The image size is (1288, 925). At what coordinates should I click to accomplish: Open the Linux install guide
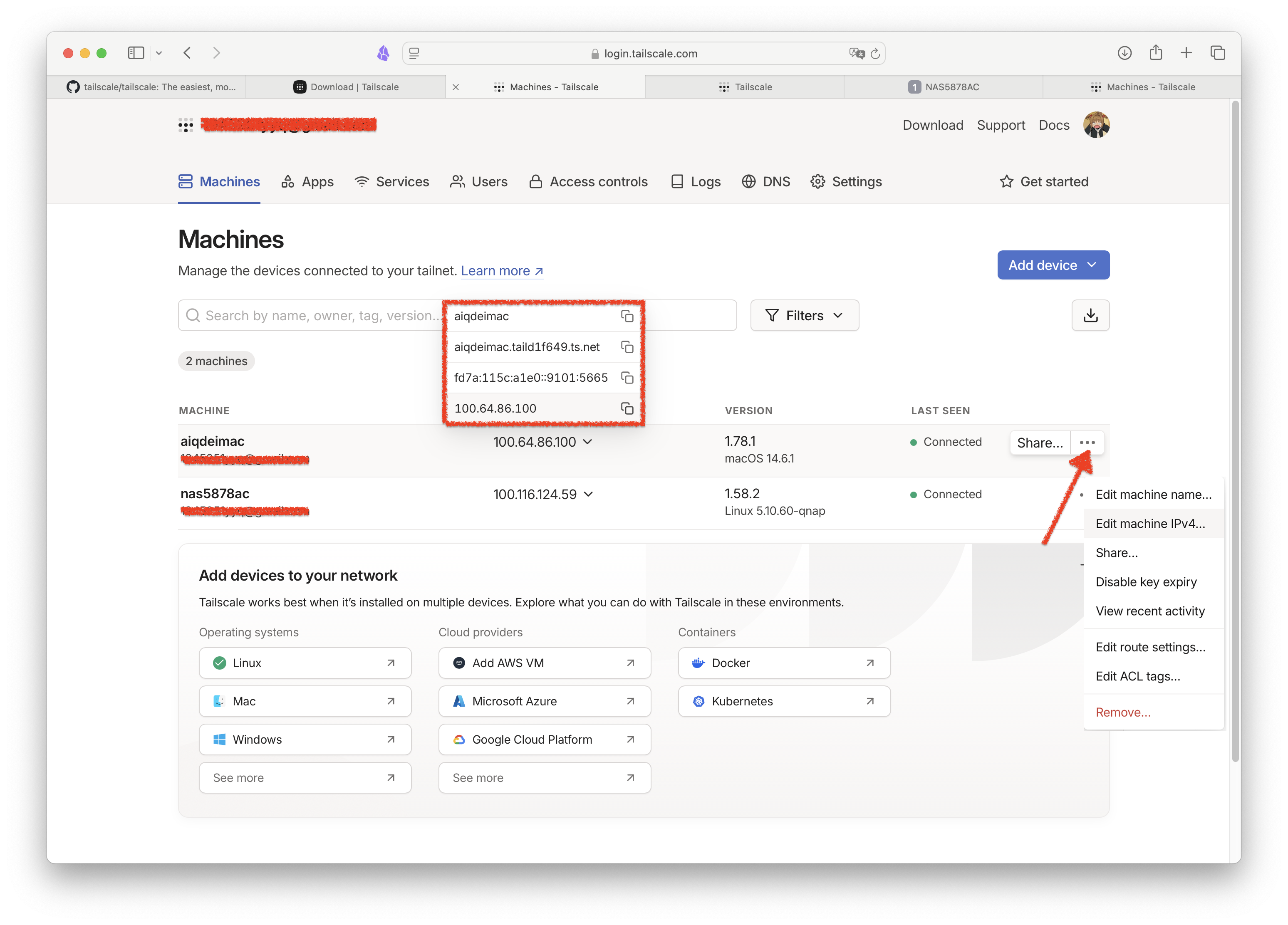305,663
